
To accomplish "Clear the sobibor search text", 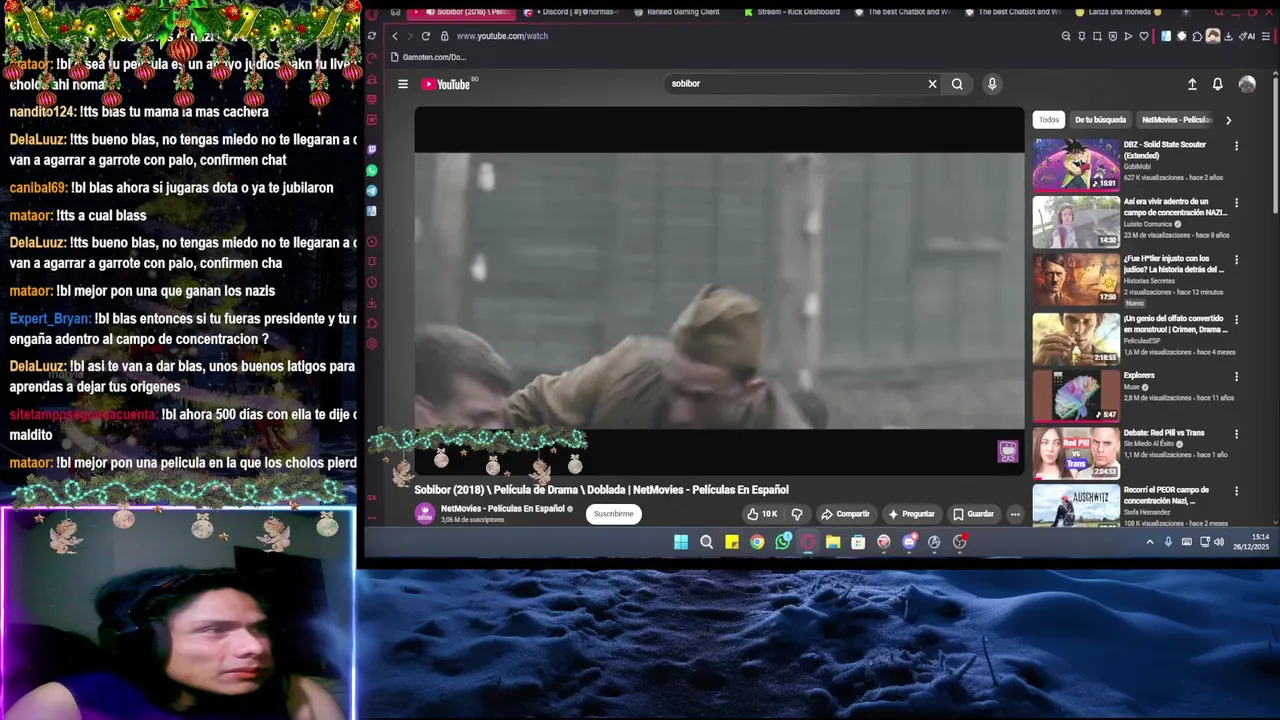I will pos(932,84).
